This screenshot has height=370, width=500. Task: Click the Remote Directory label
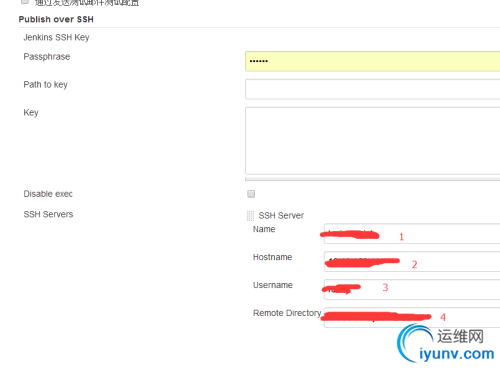287,313
